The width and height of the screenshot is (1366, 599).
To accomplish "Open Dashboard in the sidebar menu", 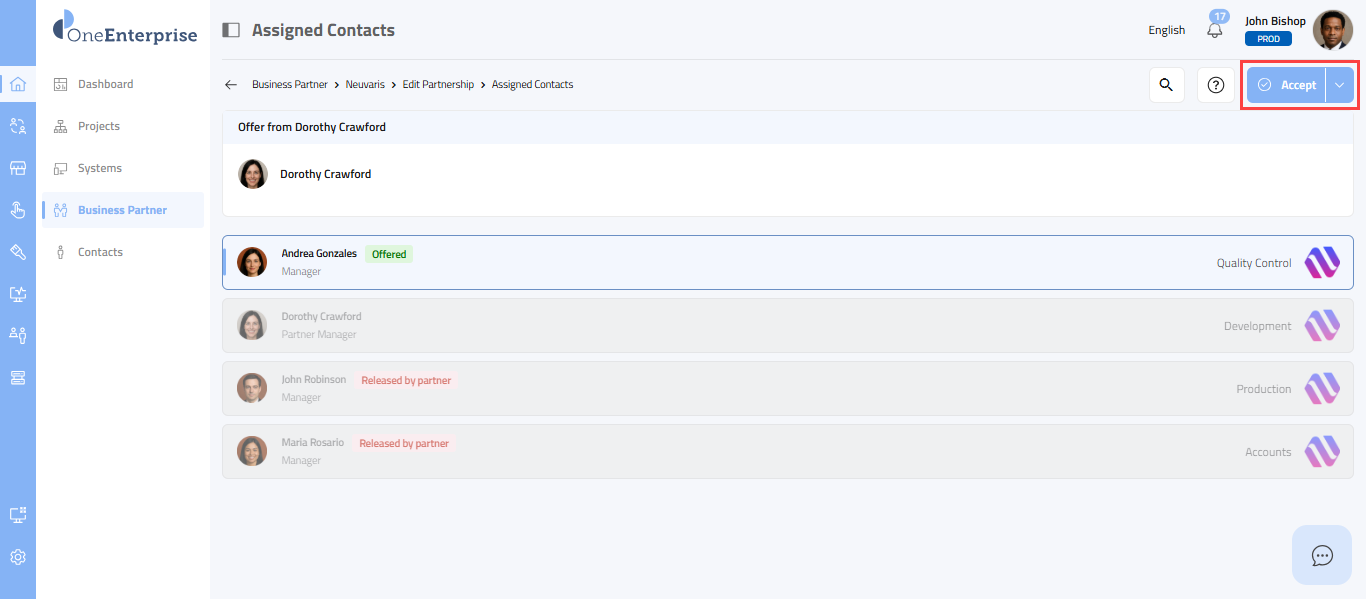I will coord(105,84).
